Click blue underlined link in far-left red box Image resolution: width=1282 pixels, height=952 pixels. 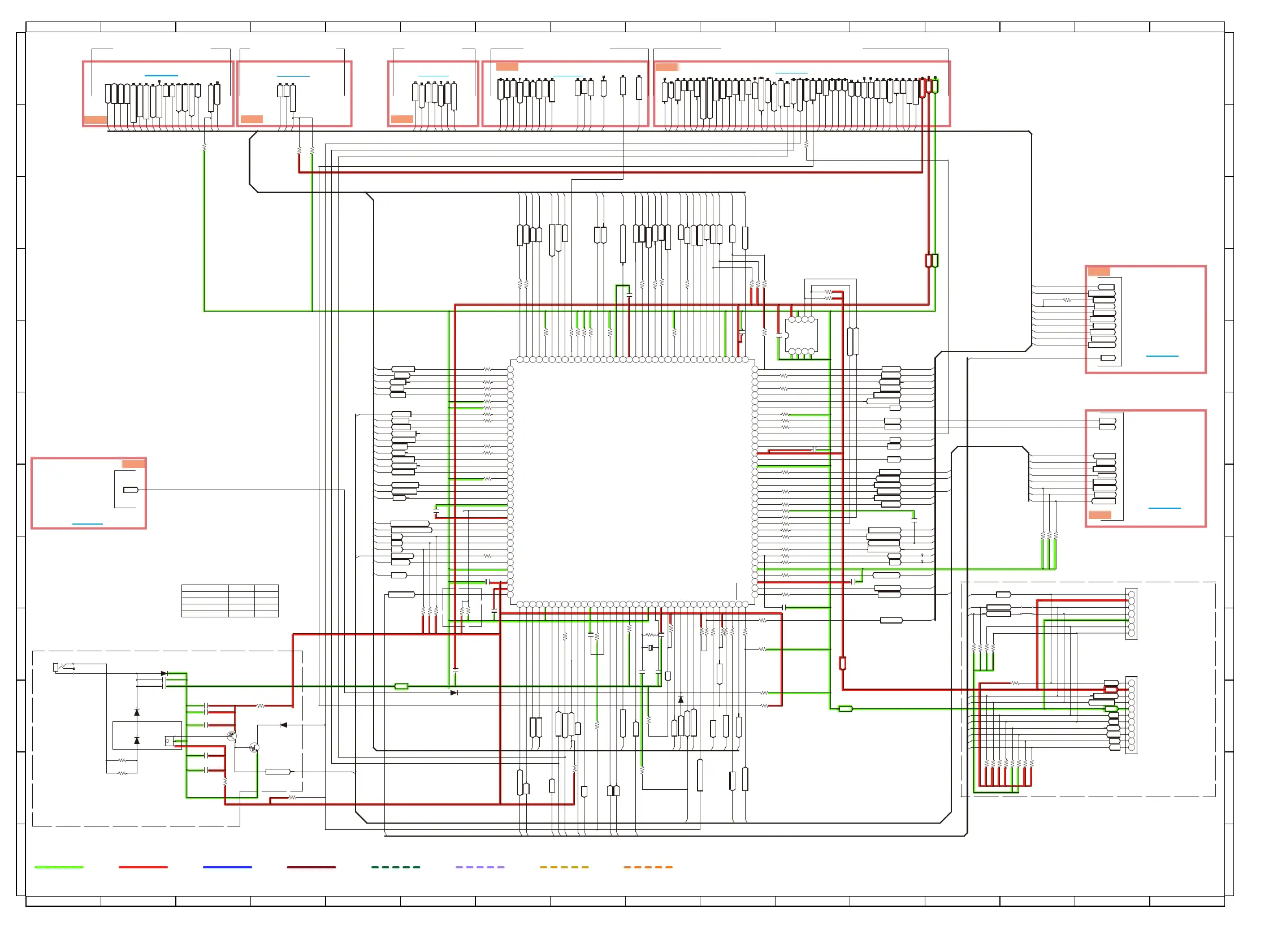[87, 524]
